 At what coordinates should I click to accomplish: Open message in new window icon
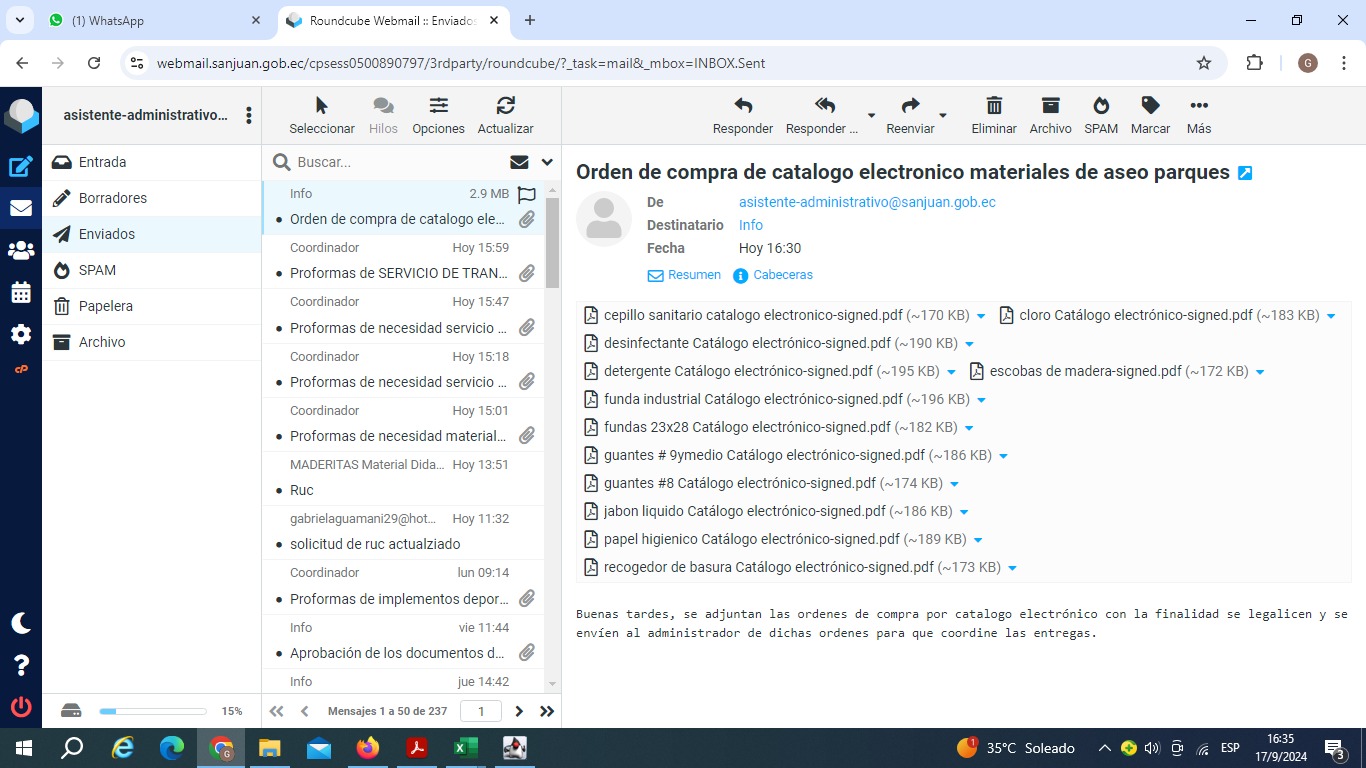click(x=1245, y=173)
